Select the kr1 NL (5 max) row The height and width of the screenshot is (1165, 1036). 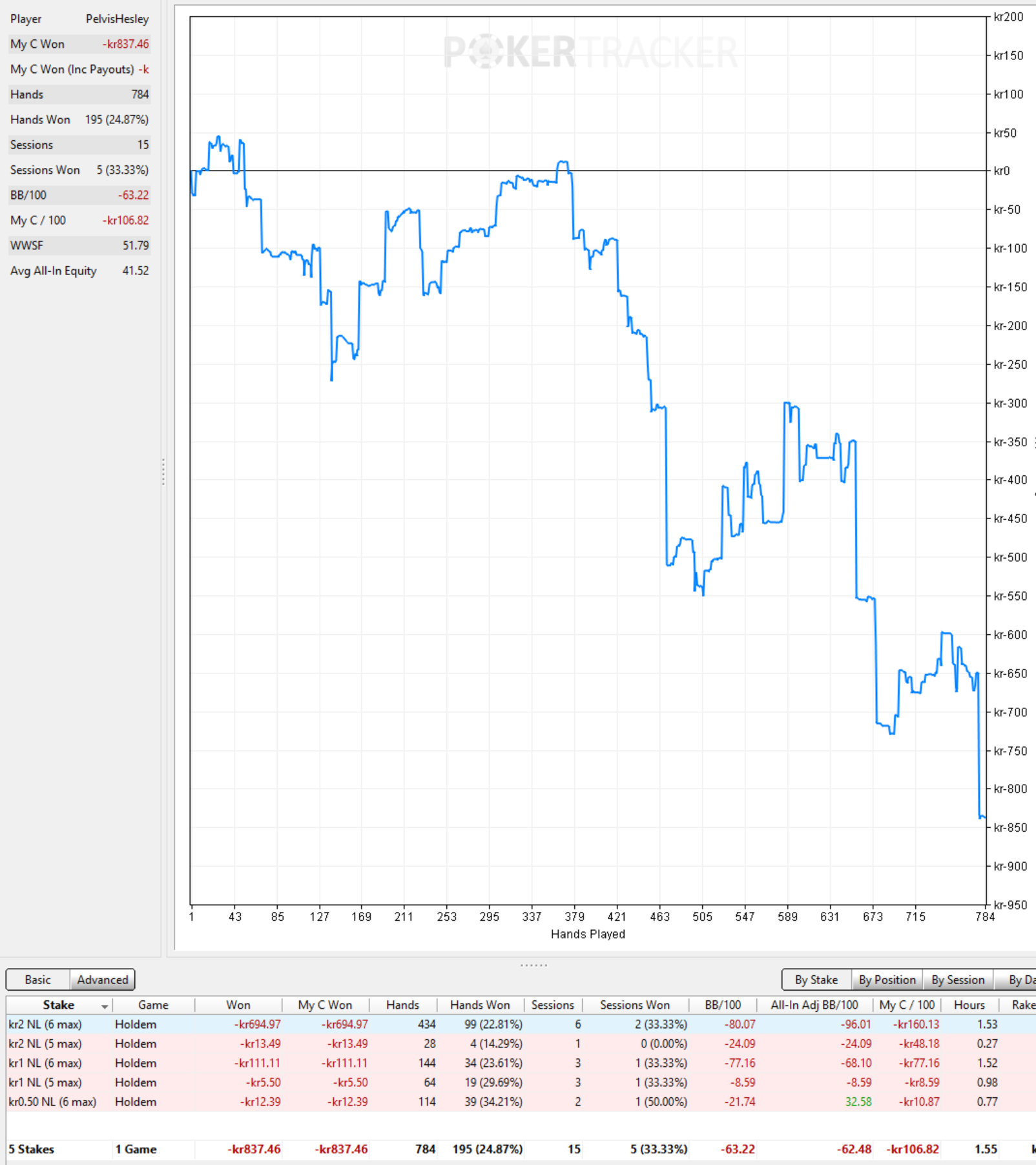[521, 1082]
